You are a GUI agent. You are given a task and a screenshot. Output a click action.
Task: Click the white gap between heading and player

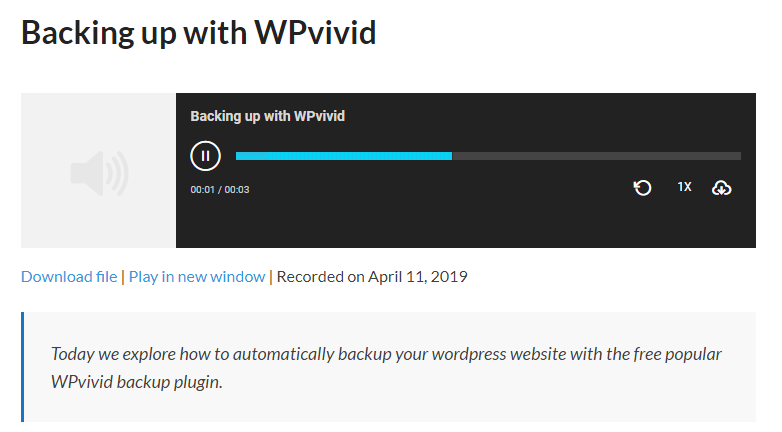click(388, 72)
